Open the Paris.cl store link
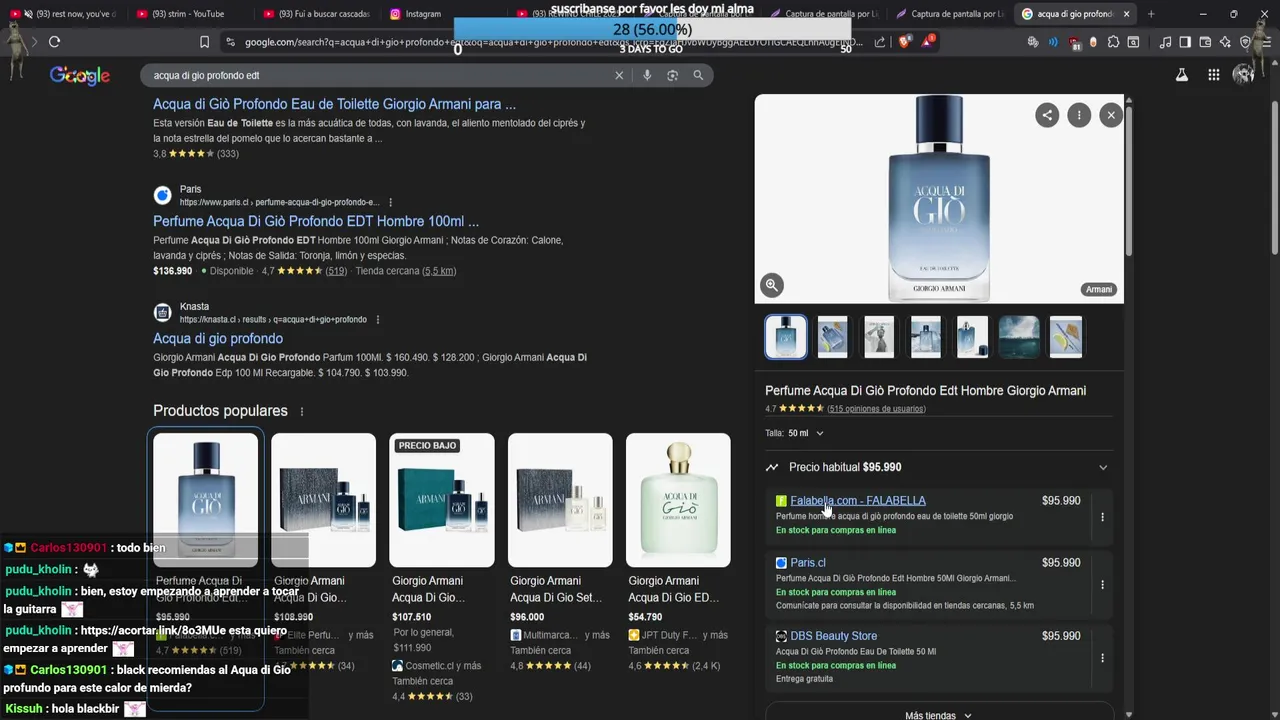Image resolution: width=1280 pixels, height=720 pixels. (808, 563)
